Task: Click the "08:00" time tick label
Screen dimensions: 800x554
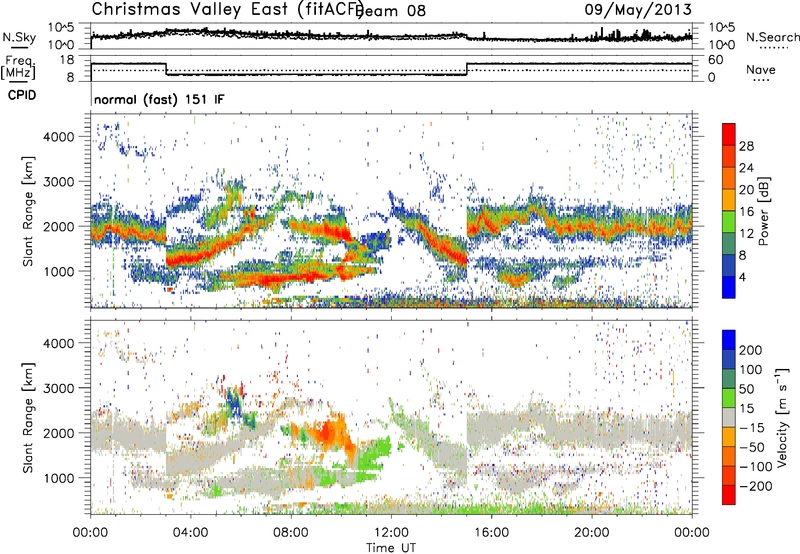Action: 291,533
